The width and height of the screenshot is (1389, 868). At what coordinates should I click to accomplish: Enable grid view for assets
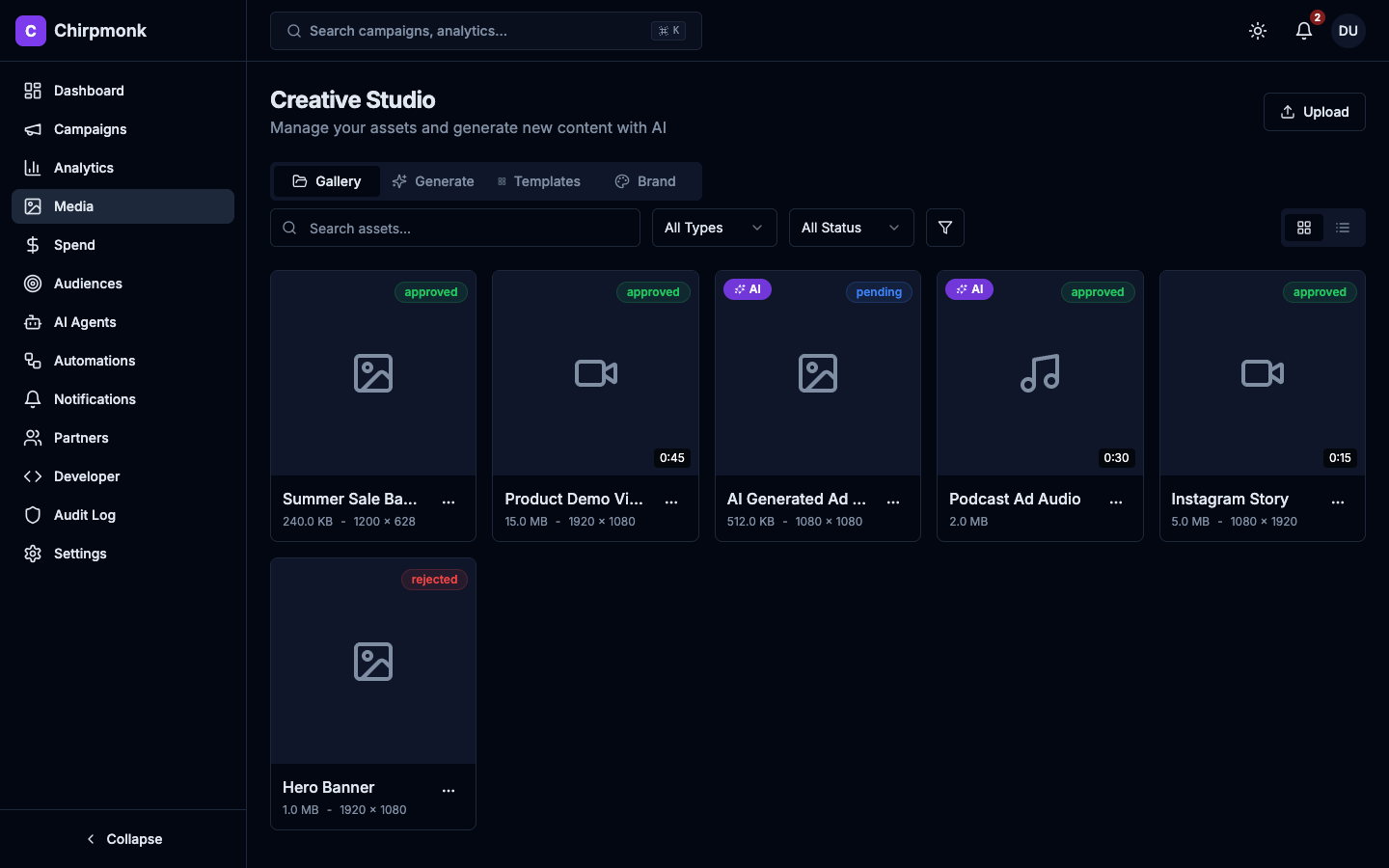coord(1304,228)
